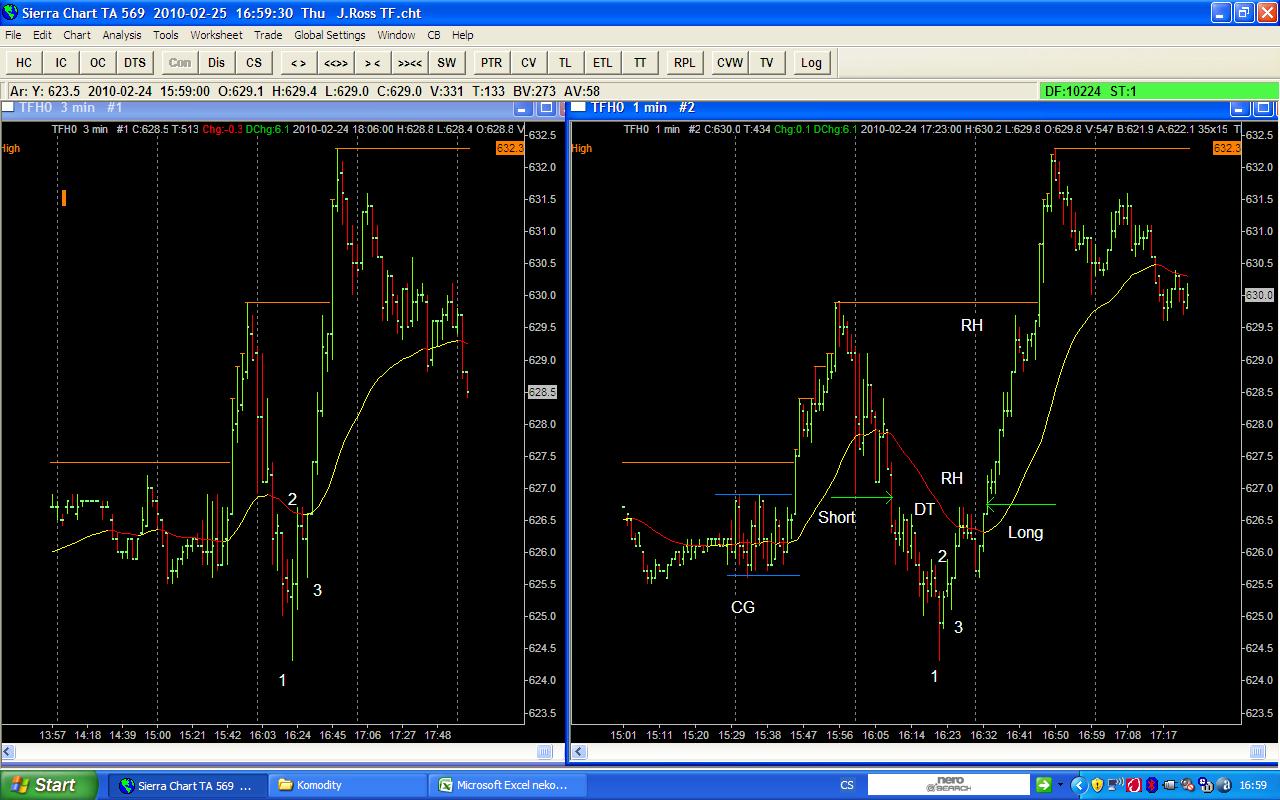The width and height of the screenshot is (1280, 800).
Task: Maximize the TFH0 1 min chart window
Action: click(1265, 108)
